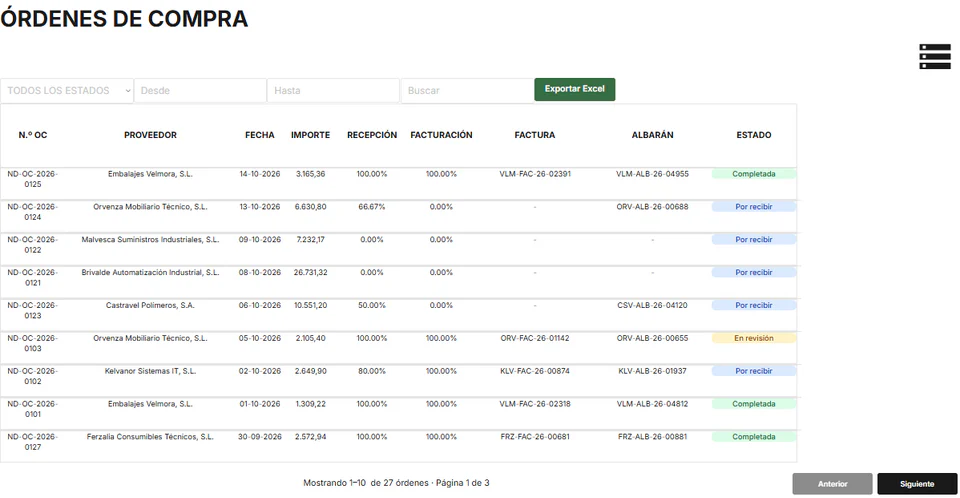Click delivery note FRZ-ALB-26-00881
This screenshot has height=498, width=960.
pos(653,437)
